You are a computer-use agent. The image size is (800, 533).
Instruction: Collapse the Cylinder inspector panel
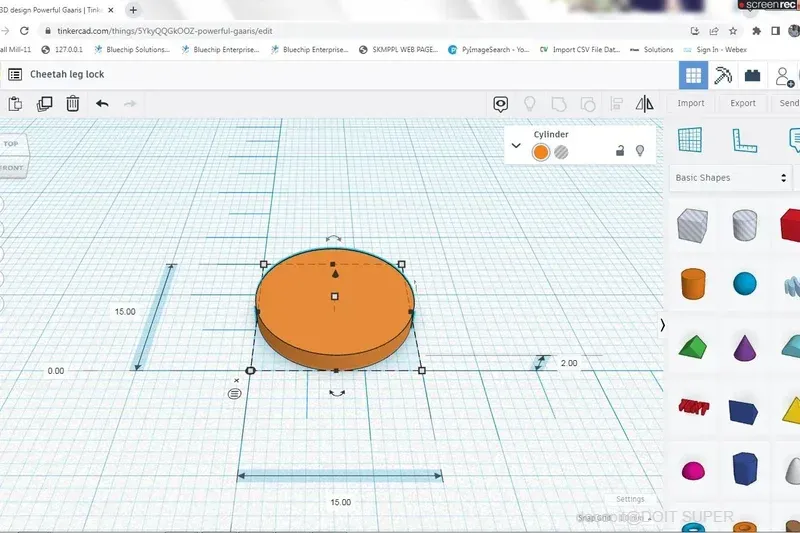pos(516,145)
